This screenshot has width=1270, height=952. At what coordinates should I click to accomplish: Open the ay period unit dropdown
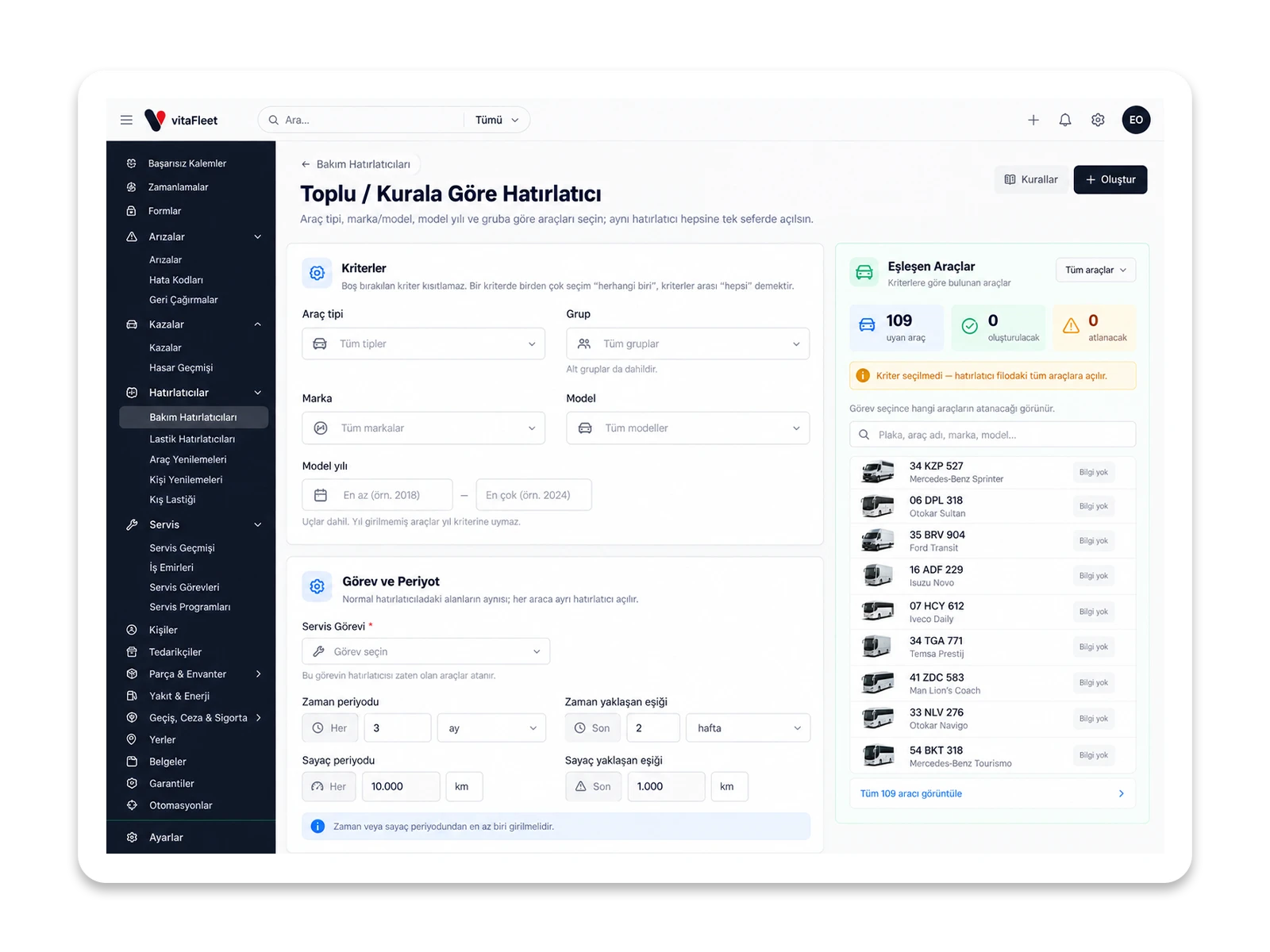(x=491, y=728)
